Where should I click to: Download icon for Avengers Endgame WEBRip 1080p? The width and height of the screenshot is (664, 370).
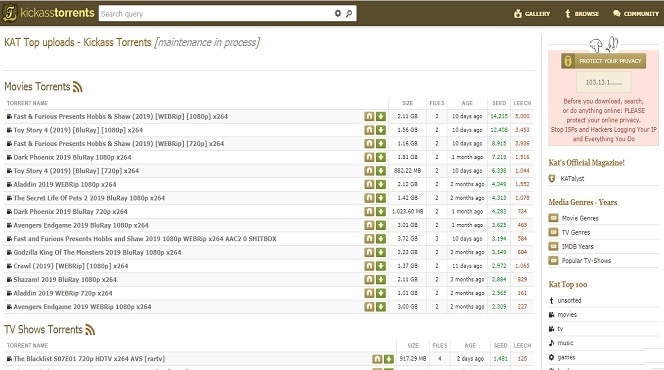pyautogui.click(x=381, y=306)
